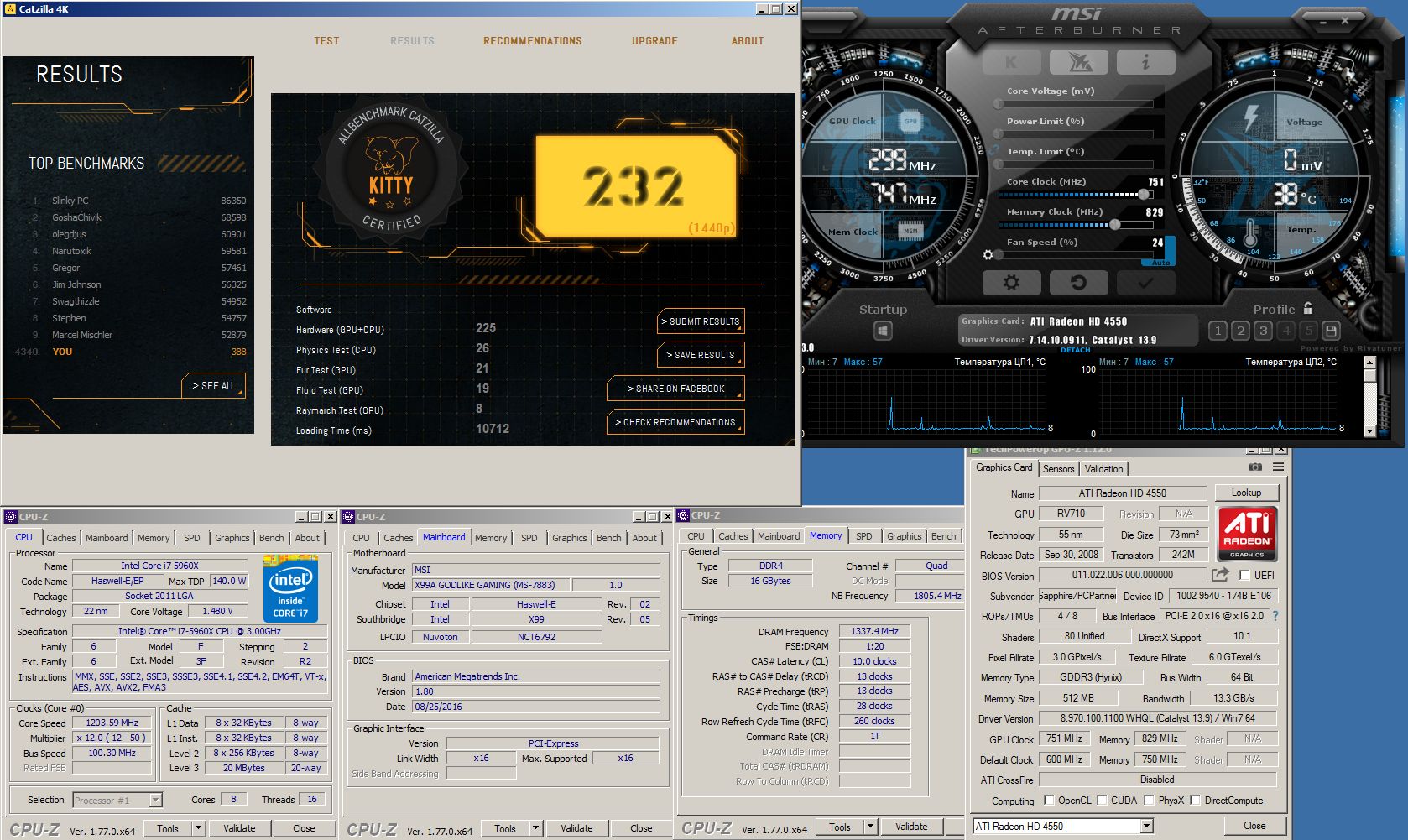Image resolution: width=1408 pixels, height=840 pixels.
Task: Click the Power Limit slider track
Action: pos(1075,133)
